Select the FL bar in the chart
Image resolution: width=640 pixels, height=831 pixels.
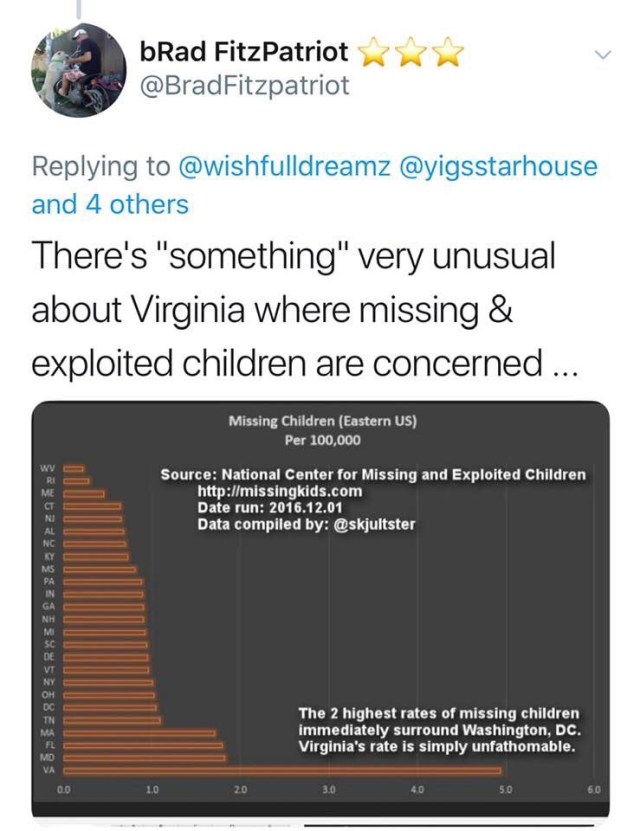(143, 745)
